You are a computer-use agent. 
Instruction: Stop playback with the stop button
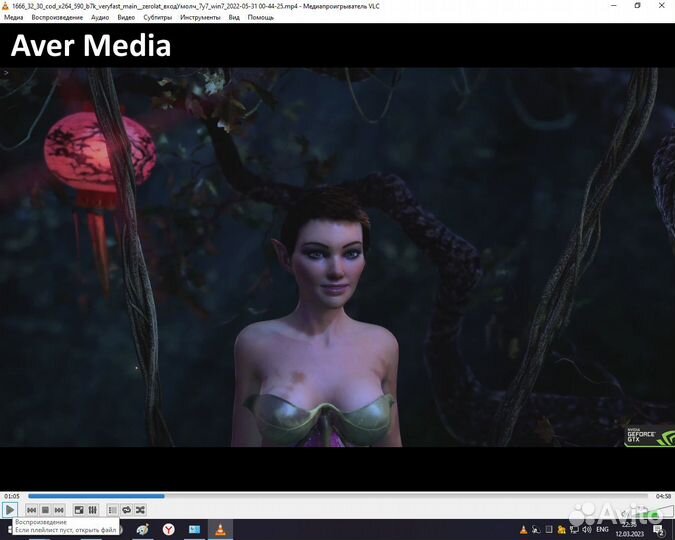pos(45,510)
